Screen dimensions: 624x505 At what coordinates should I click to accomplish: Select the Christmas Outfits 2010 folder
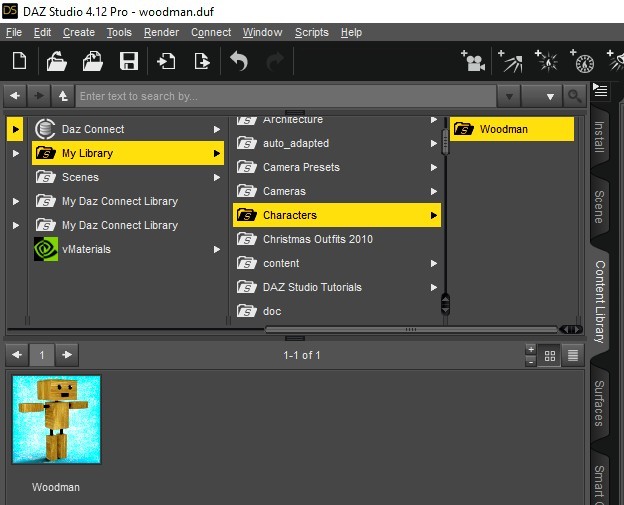click(337, 239)
